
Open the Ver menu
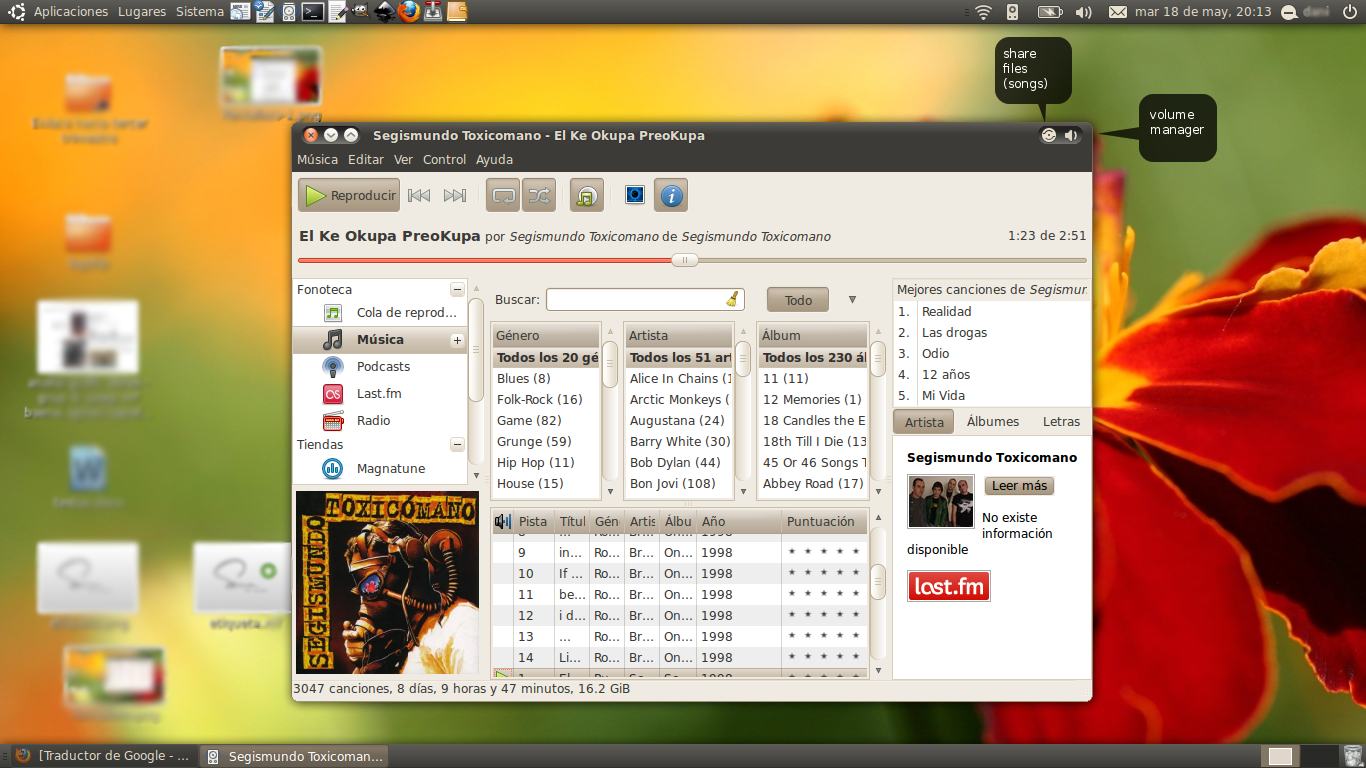(x=403, y=160)
